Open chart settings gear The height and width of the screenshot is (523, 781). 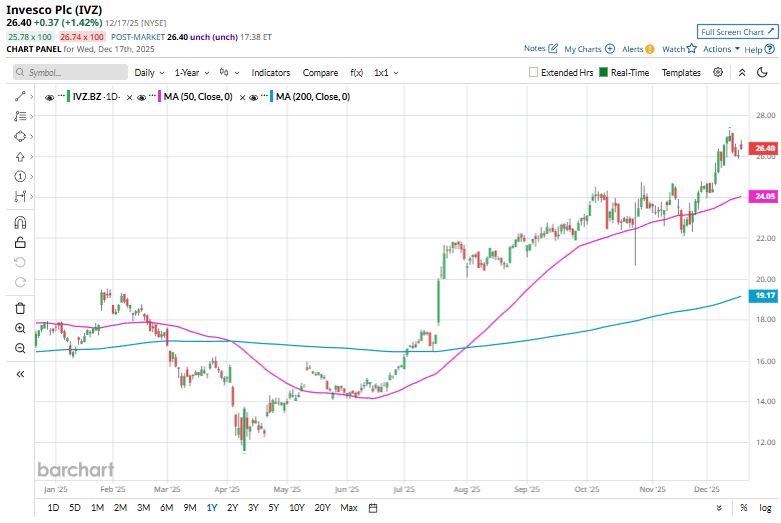[x=718, y=72]
